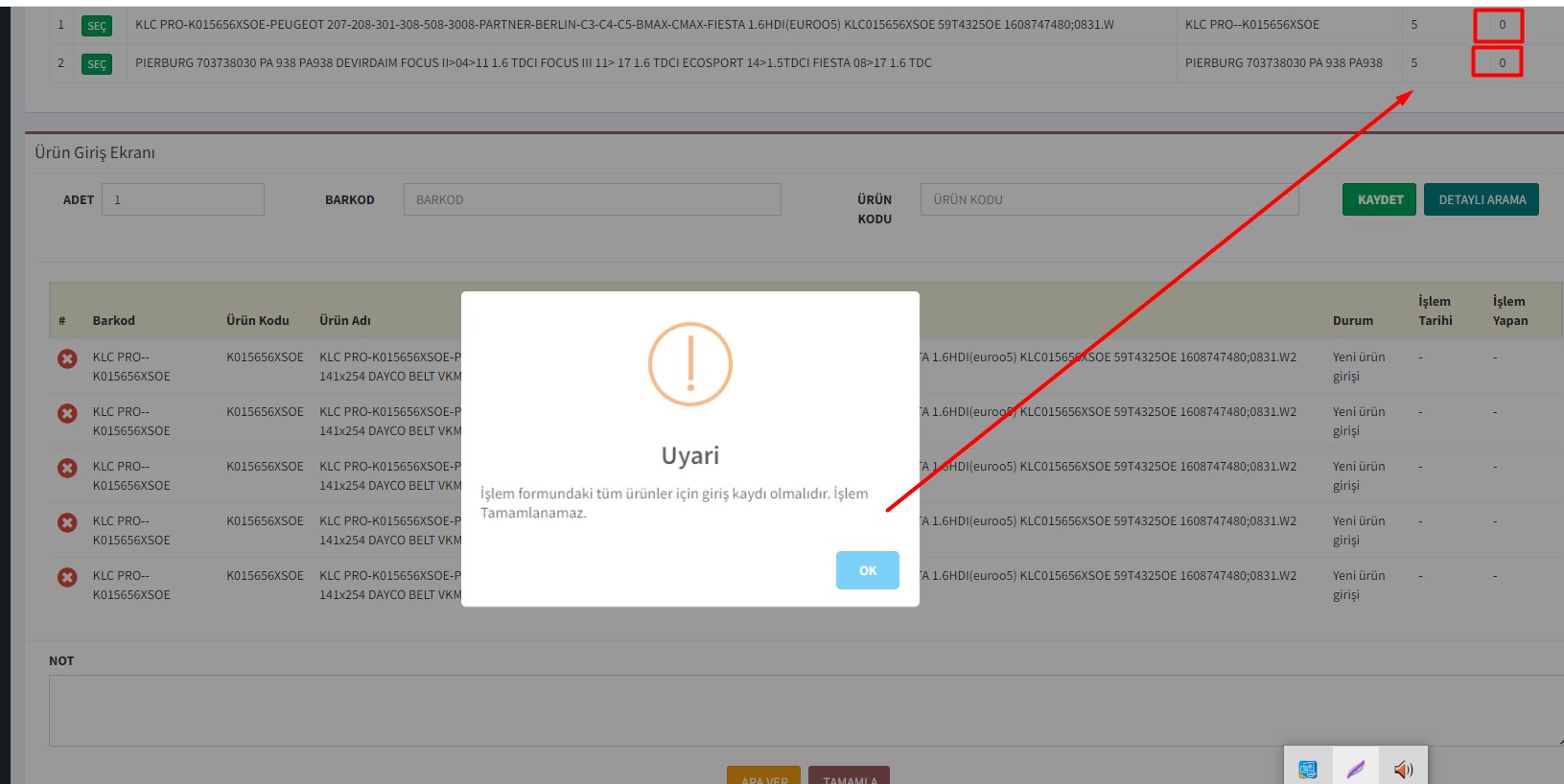Delete the second KLC PRO entry row
1564x784 pixels.
[67, 413]
